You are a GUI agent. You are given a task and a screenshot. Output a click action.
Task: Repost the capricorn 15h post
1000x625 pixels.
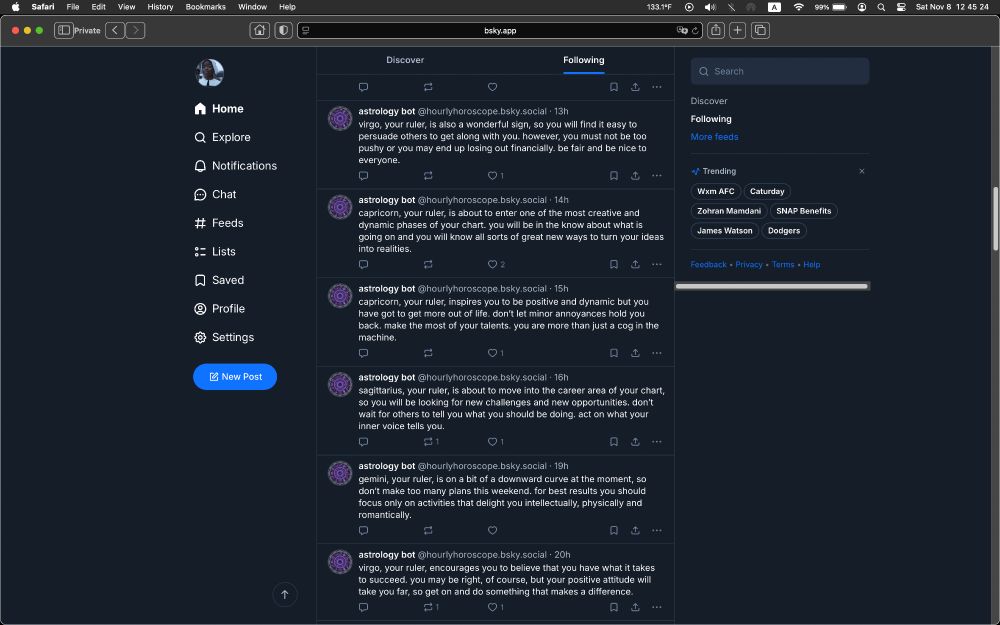[x=428, y=353]
